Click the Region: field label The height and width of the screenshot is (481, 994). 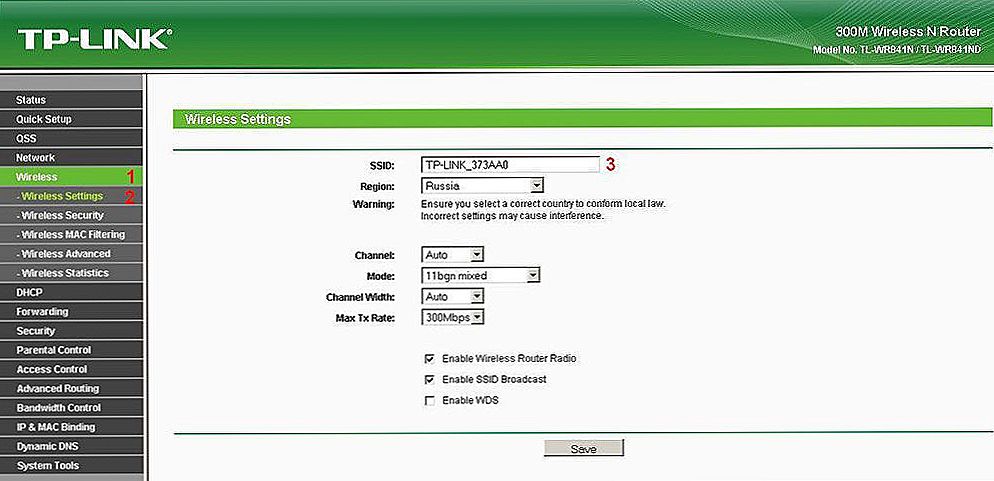tap(377, 186)
